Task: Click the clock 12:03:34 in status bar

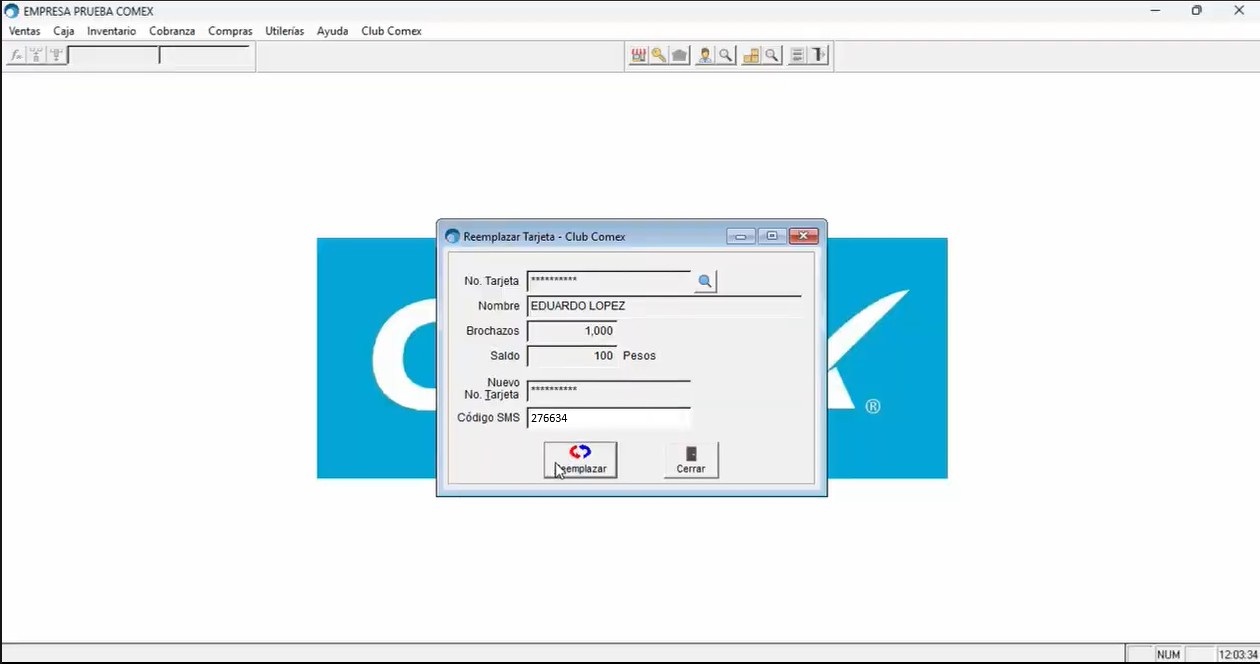Action: tap(1237, 655)
